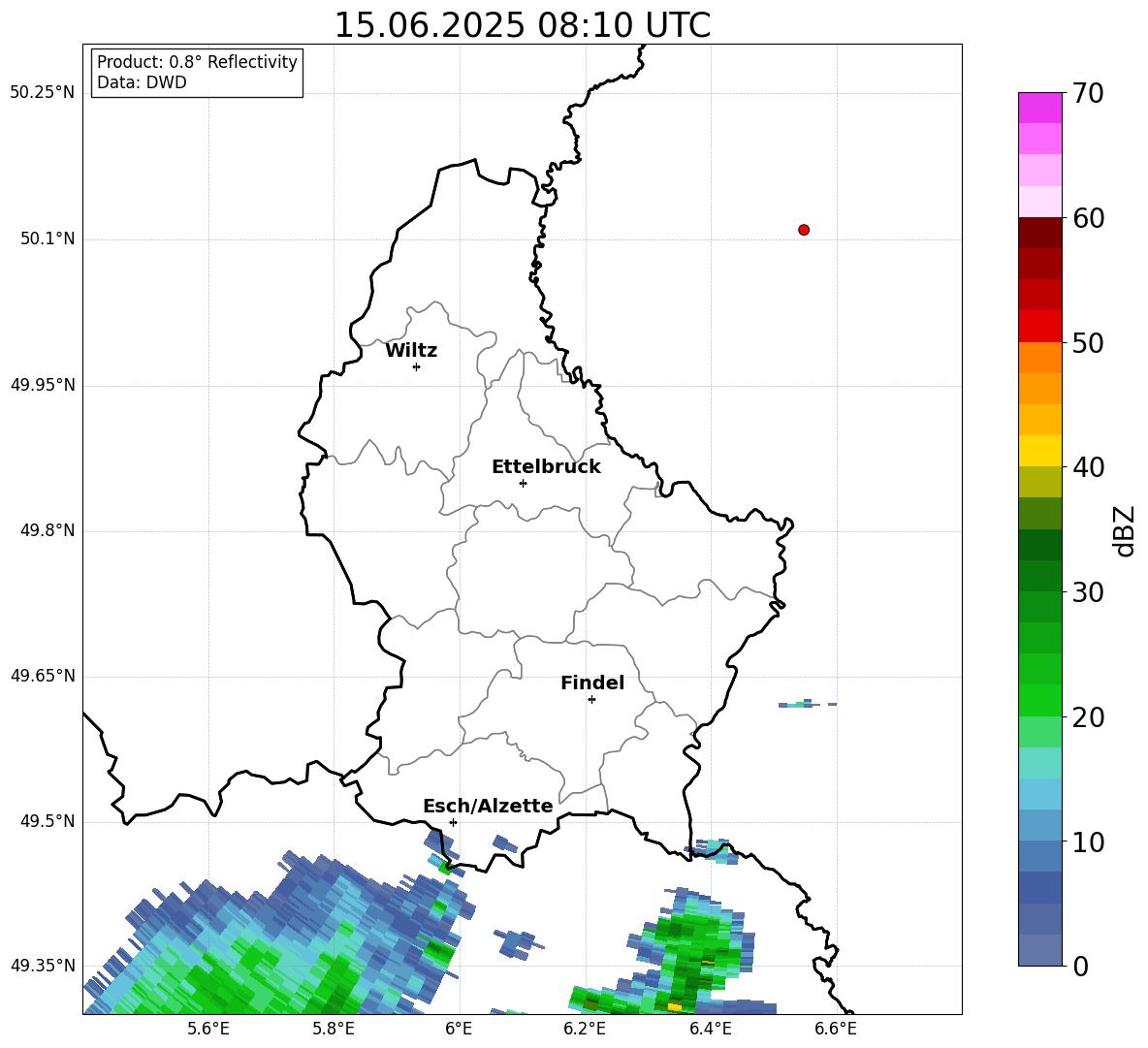1148x1048 pixels.
Task: Click the 40 tick on the colorbar
Action: point(1088,467)
